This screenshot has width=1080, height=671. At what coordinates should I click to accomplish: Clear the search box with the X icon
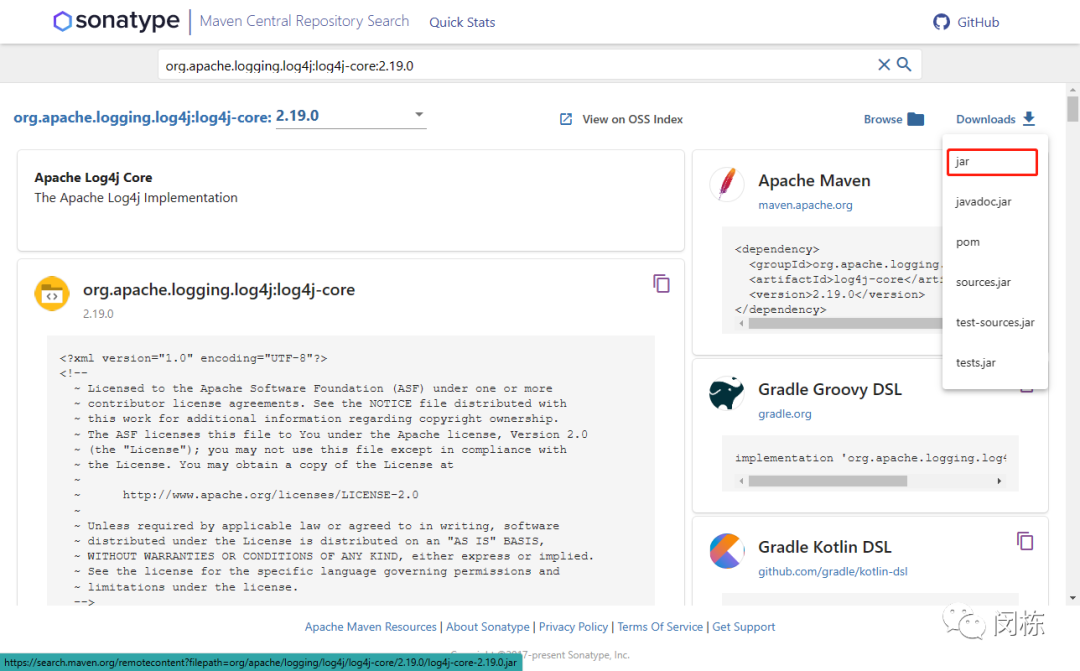tap(884, 65)
